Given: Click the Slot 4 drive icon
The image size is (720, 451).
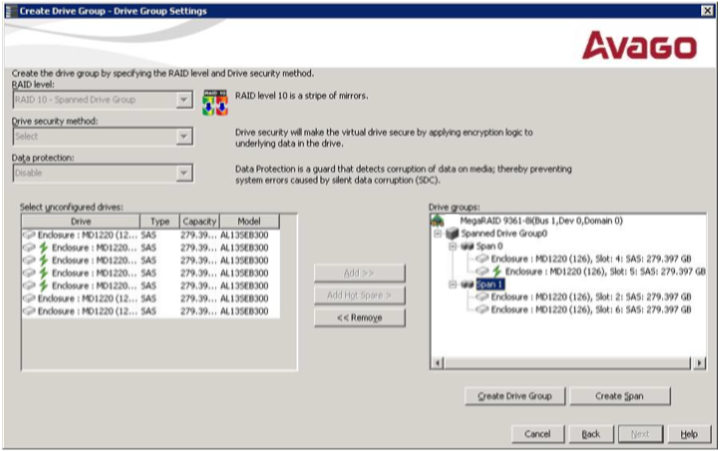Looking at the screenshot, I should [481, 258].
